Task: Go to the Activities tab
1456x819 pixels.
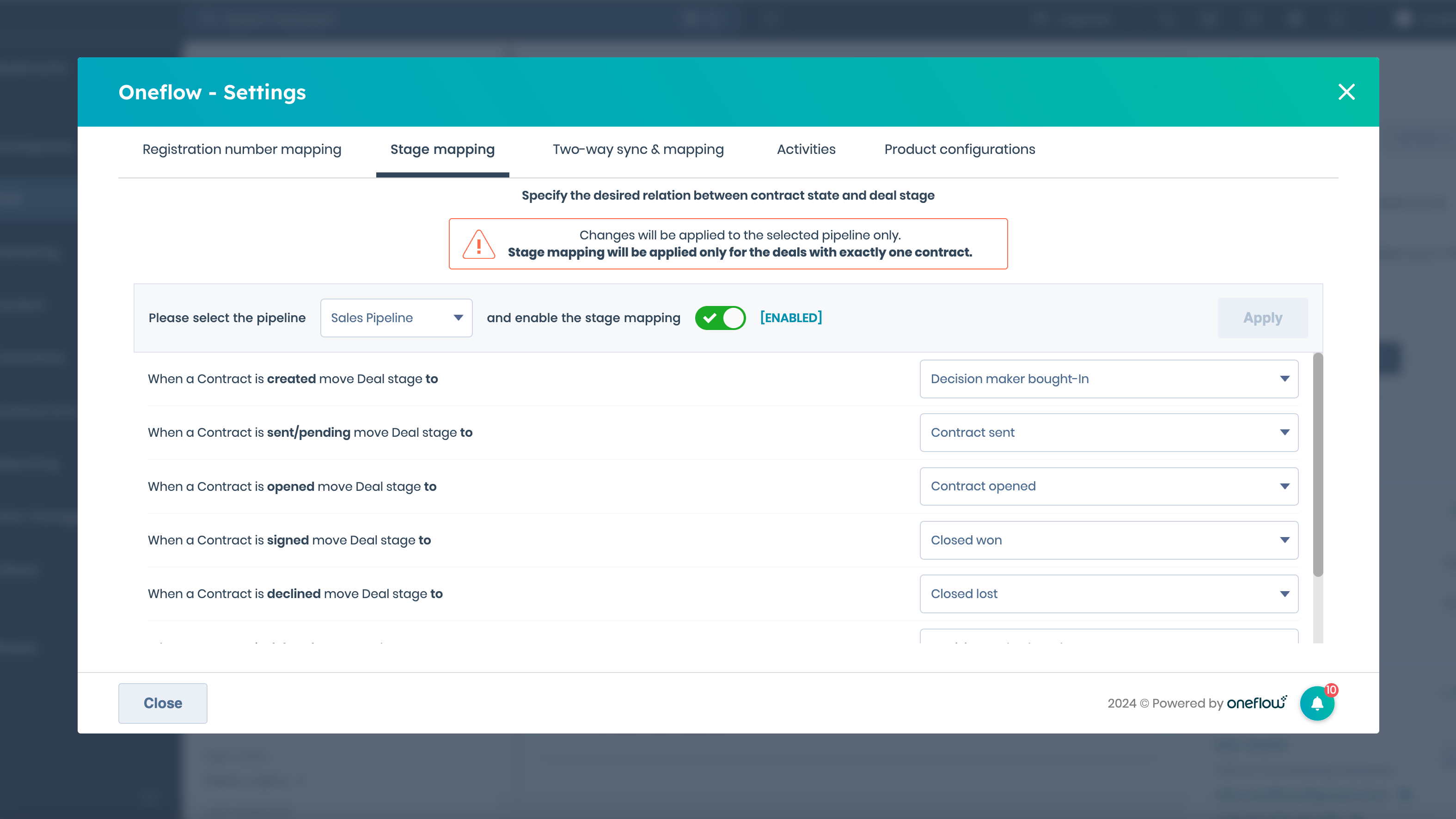Action: [x=806, y=149]
